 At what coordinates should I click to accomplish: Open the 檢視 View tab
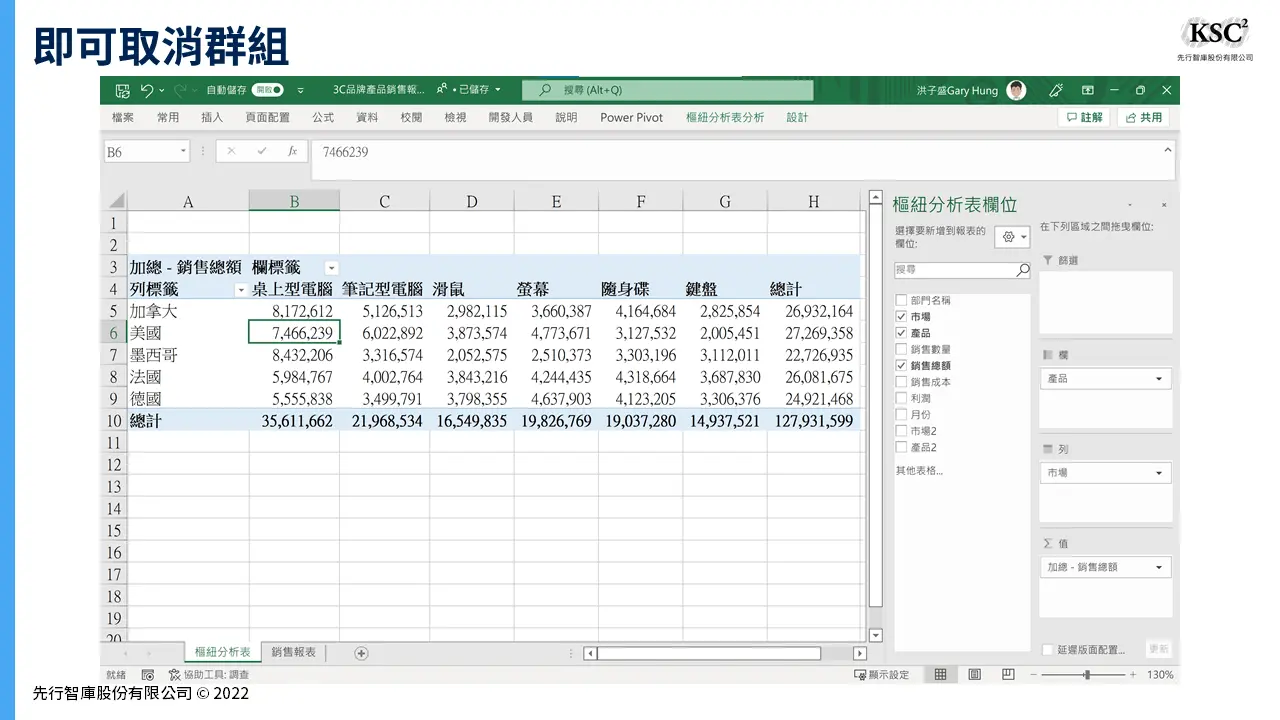click(455, 117)
